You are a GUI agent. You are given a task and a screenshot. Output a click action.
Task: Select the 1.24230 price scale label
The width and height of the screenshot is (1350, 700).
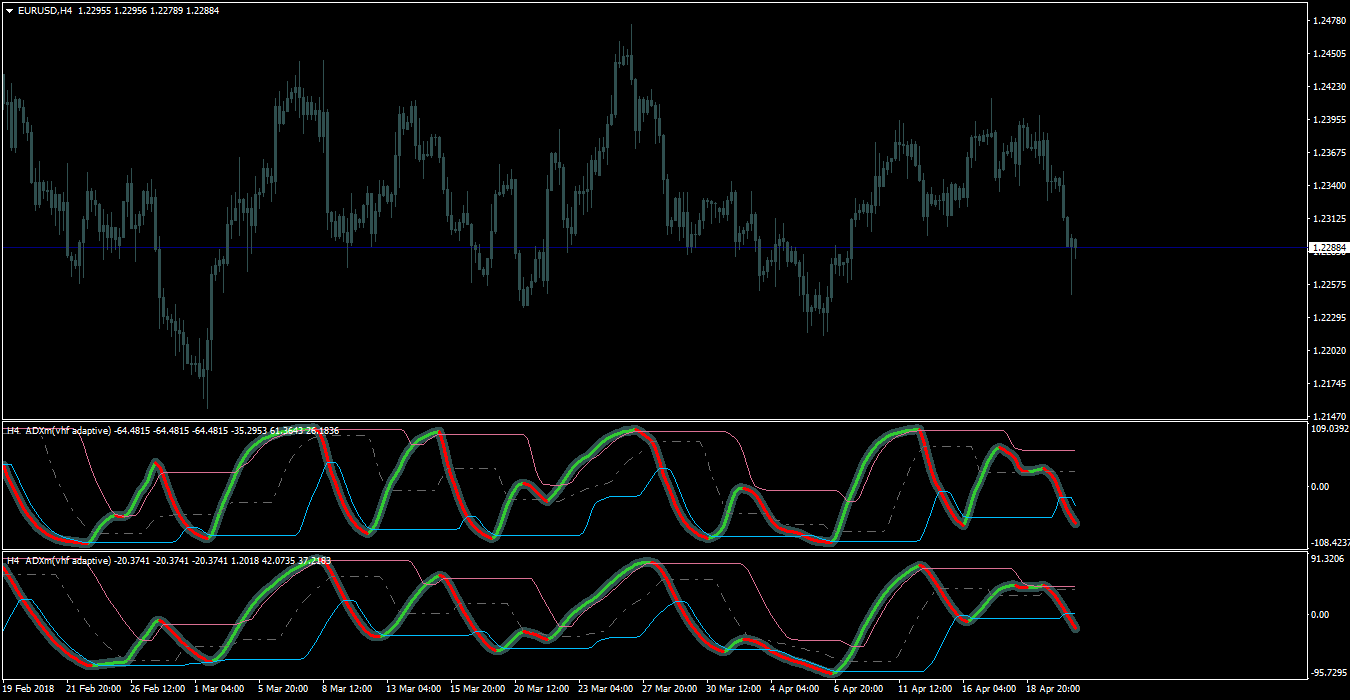pyautogui.click(x=1332, y=86)
